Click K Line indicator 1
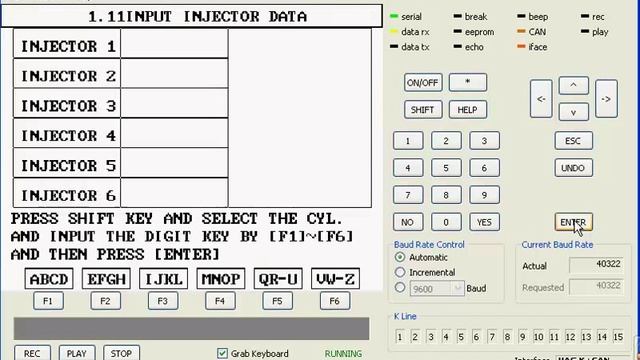 400,337
